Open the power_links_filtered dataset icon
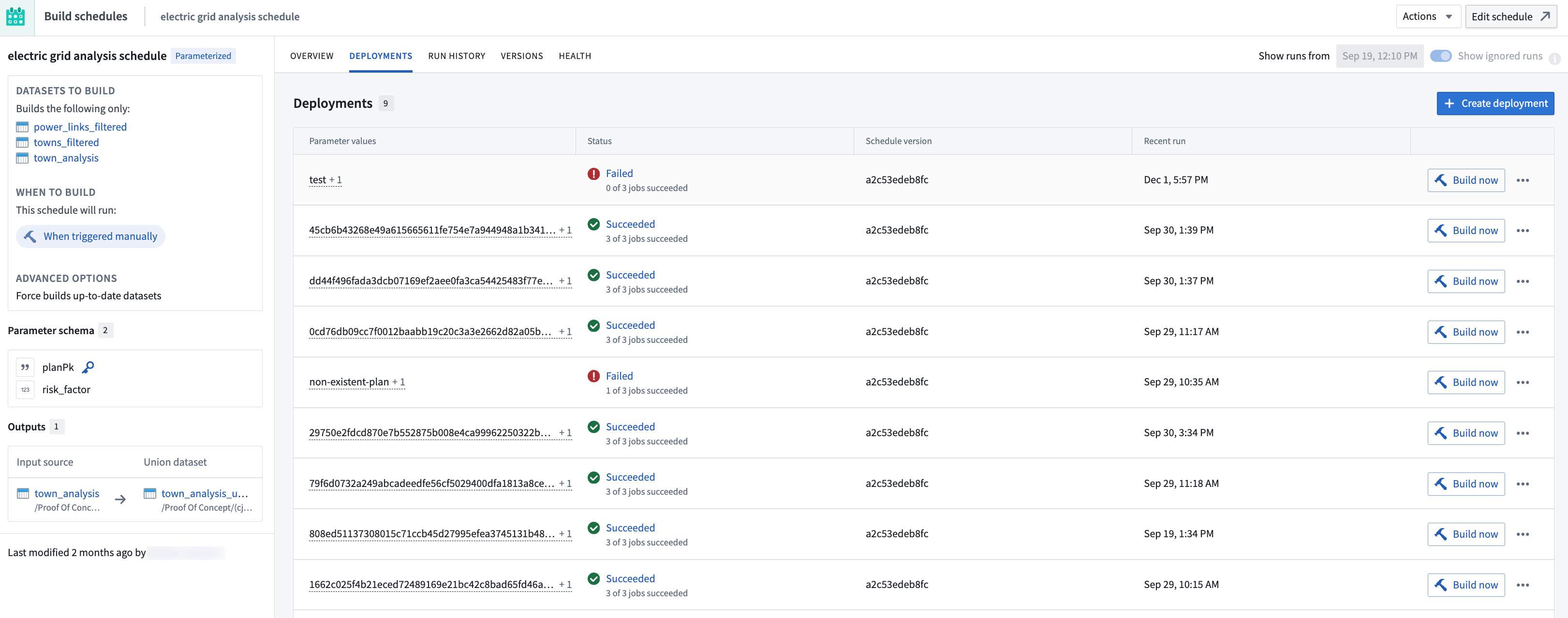Image resolution: width=1568 pixels, height=618 pixels. 23,127
